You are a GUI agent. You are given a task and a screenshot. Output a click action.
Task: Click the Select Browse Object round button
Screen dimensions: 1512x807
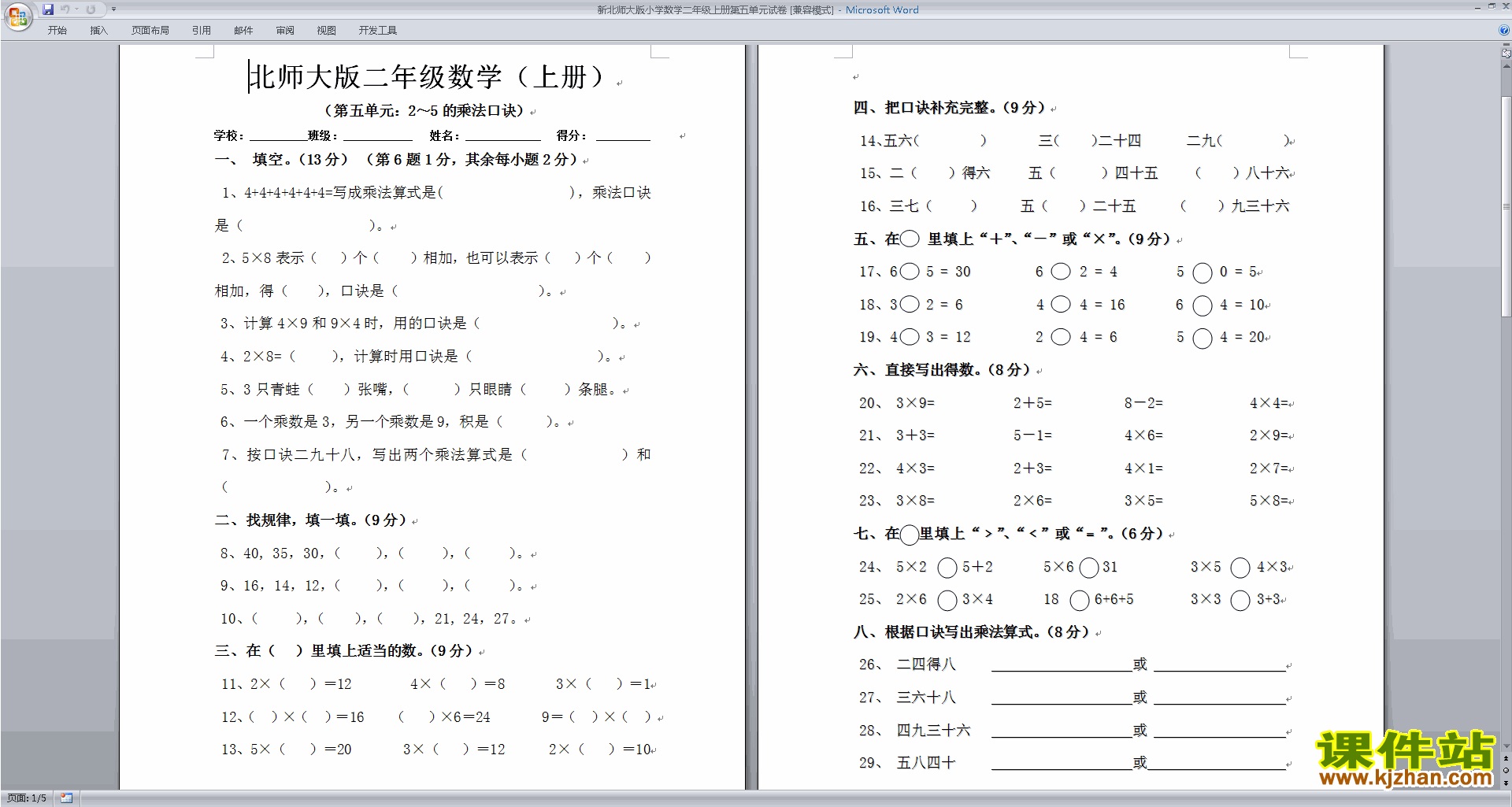coord(1506,771)
